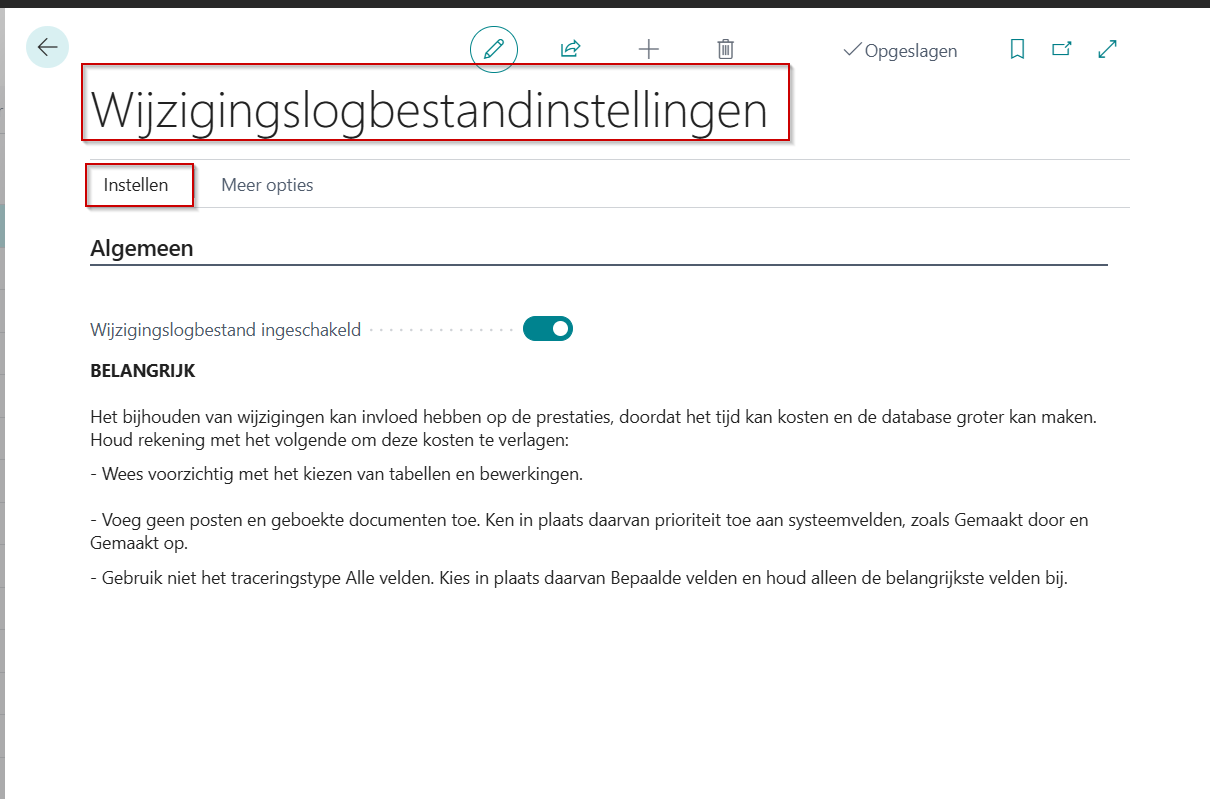Screen dimensions: 1210x799
Task: Click the 'Het bijhouden van wijzigingen' paragraph
Action: [593, 429]
